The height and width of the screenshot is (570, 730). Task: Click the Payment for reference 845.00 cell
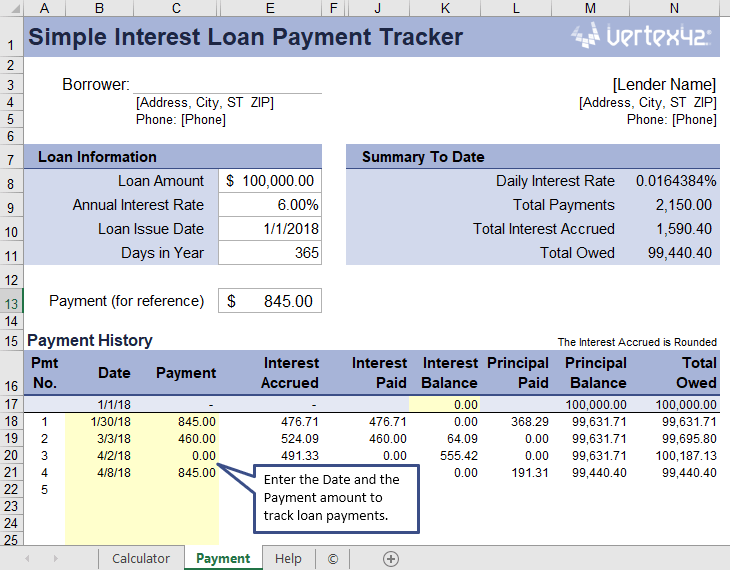point(270,301)
